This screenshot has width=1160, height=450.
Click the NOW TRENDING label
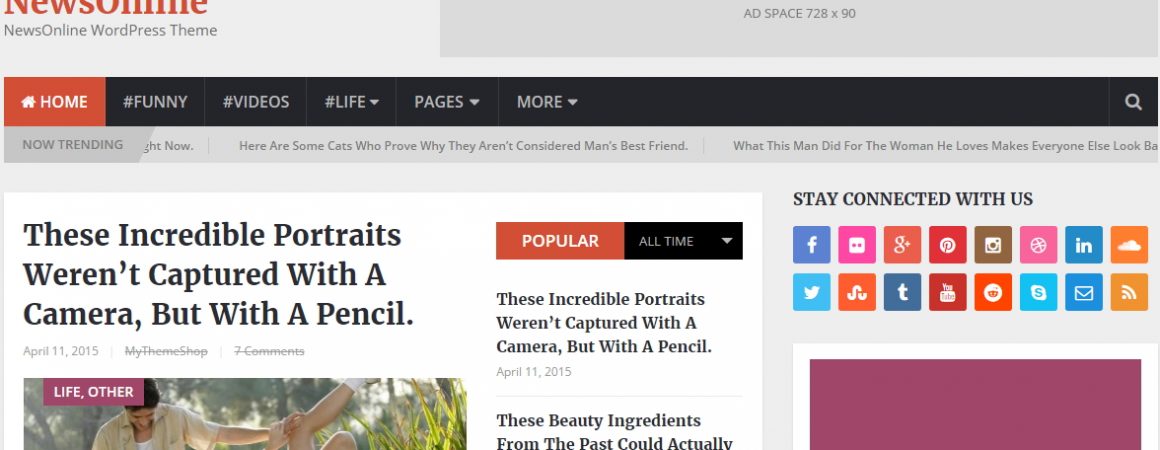(x=72, y=145)
